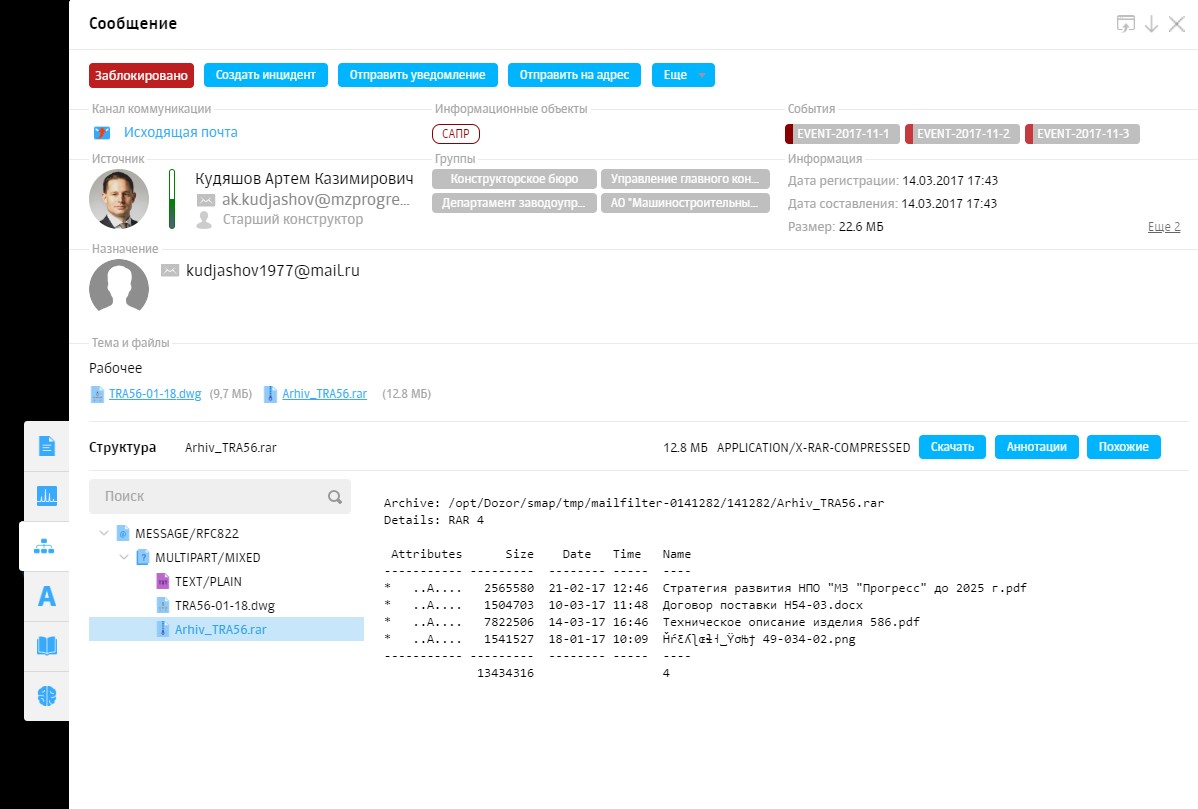
Task: Click the pop-out window icon in header
Action: point(1125,24)
